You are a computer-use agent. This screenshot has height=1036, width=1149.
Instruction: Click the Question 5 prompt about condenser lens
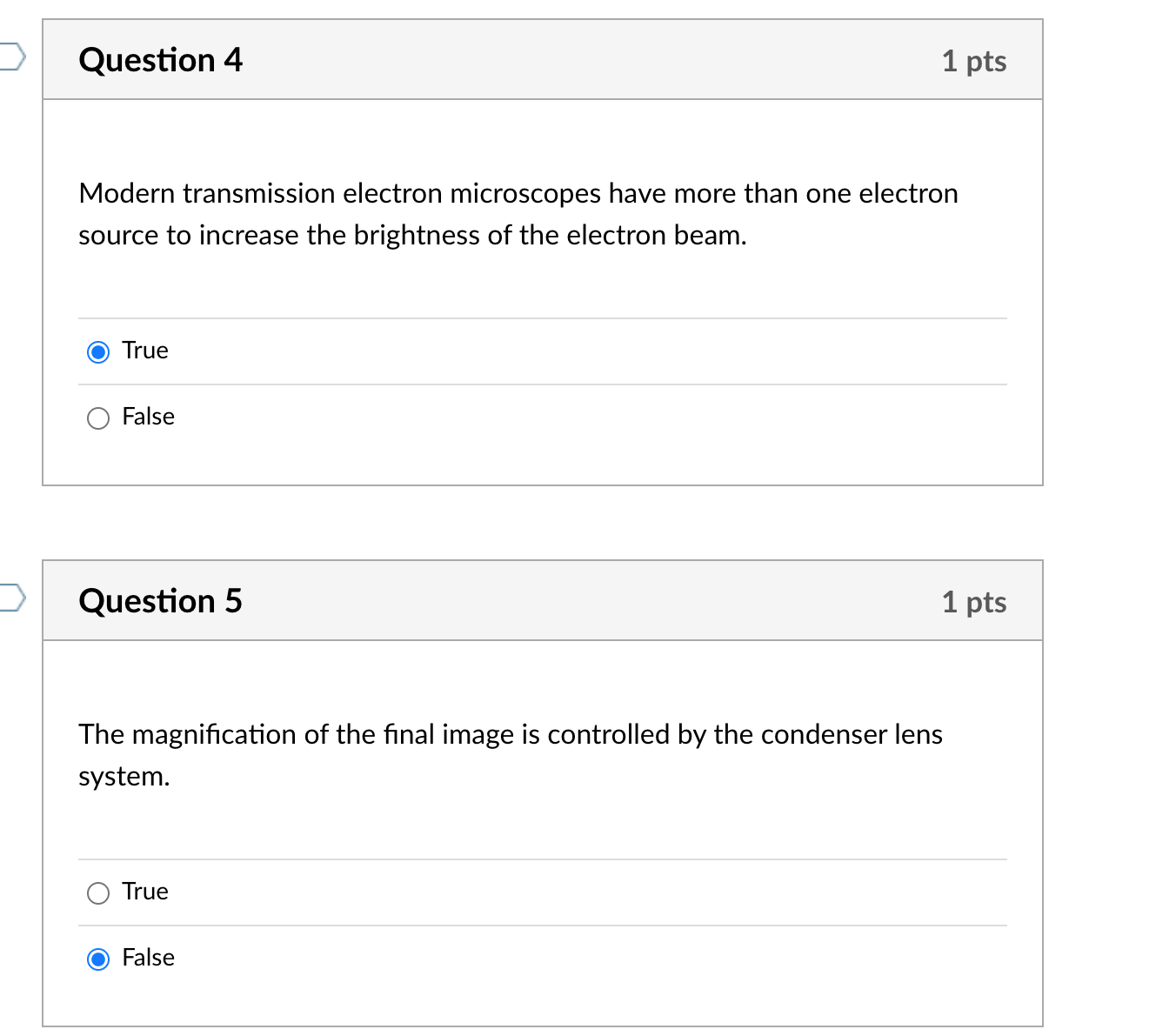pos(510,755)
